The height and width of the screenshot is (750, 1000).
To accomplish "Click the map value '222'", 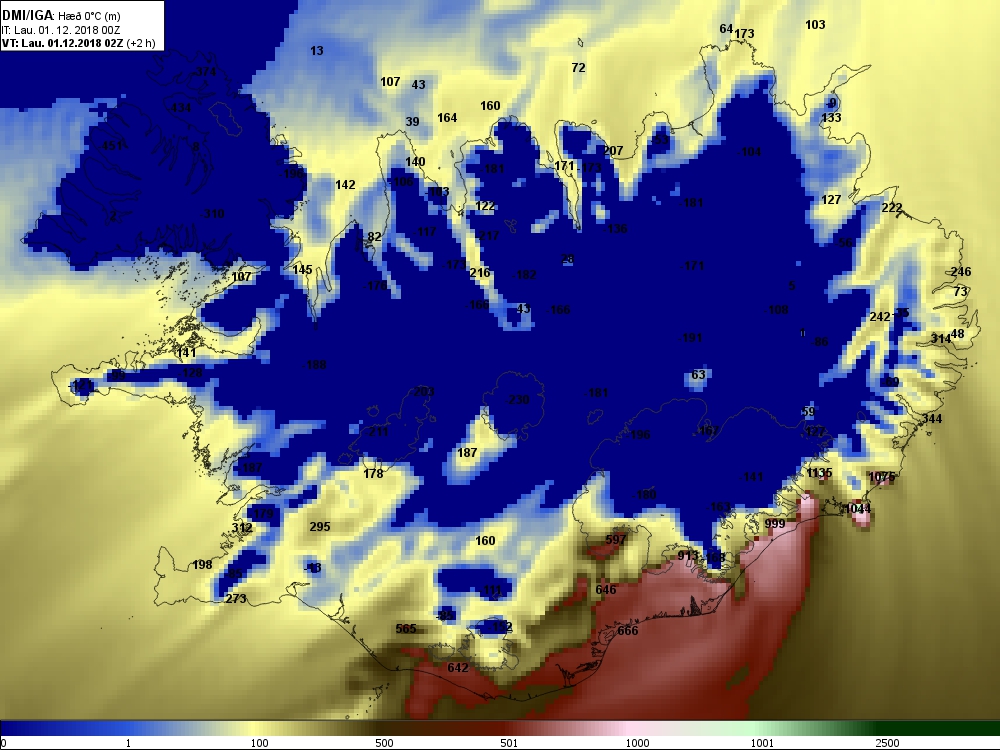I will point(892,208).
